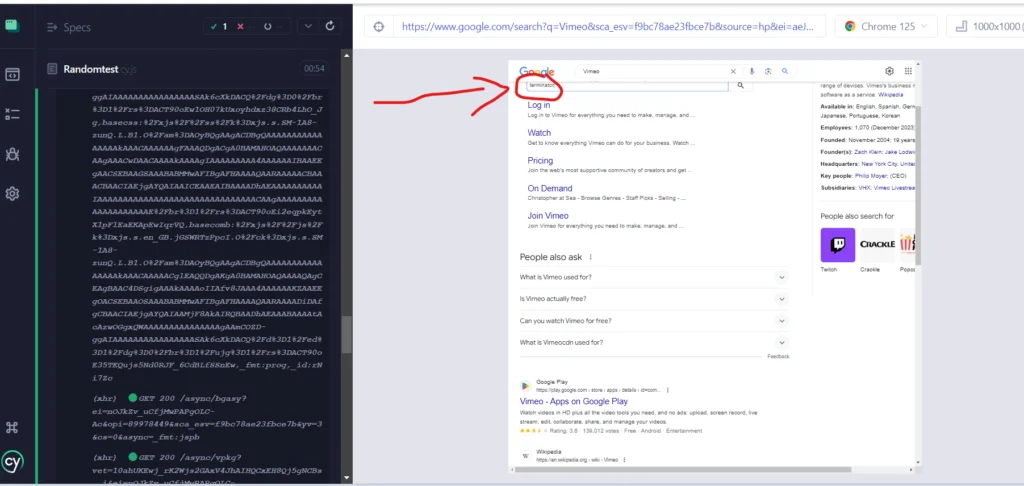This screenshot has height=486, width=1024.
Task: Click the spec file document icon
Action: coord(52,69)
